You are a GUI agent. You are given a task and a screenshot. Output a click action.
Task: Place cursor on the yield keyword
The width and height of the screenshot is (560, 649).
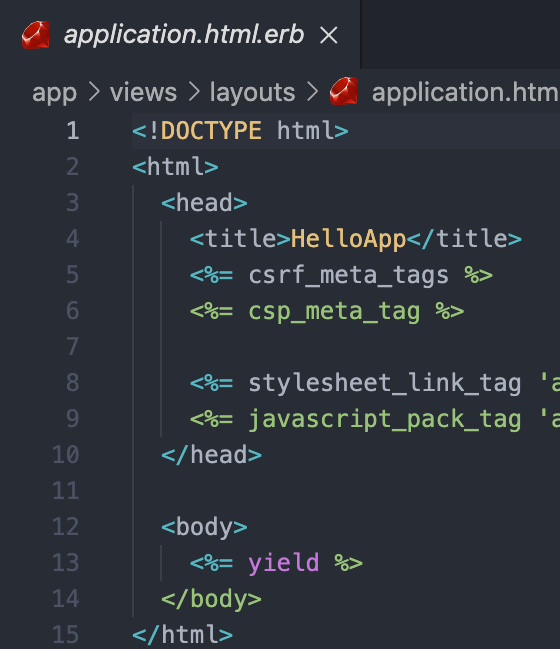[284, 563]
